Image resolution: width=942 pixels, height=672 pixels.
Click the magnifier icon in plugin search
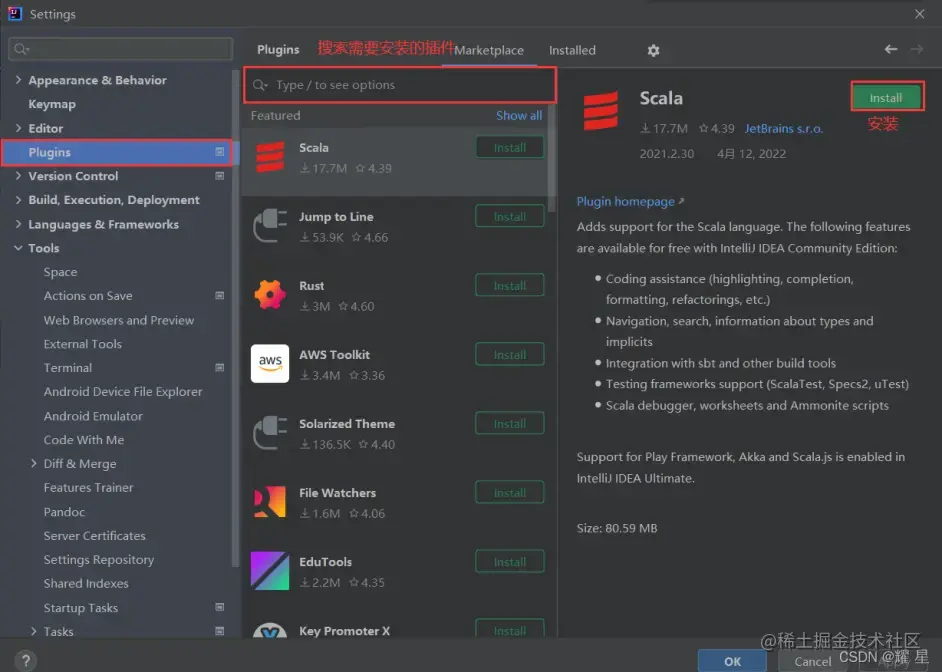pos(260,85)
